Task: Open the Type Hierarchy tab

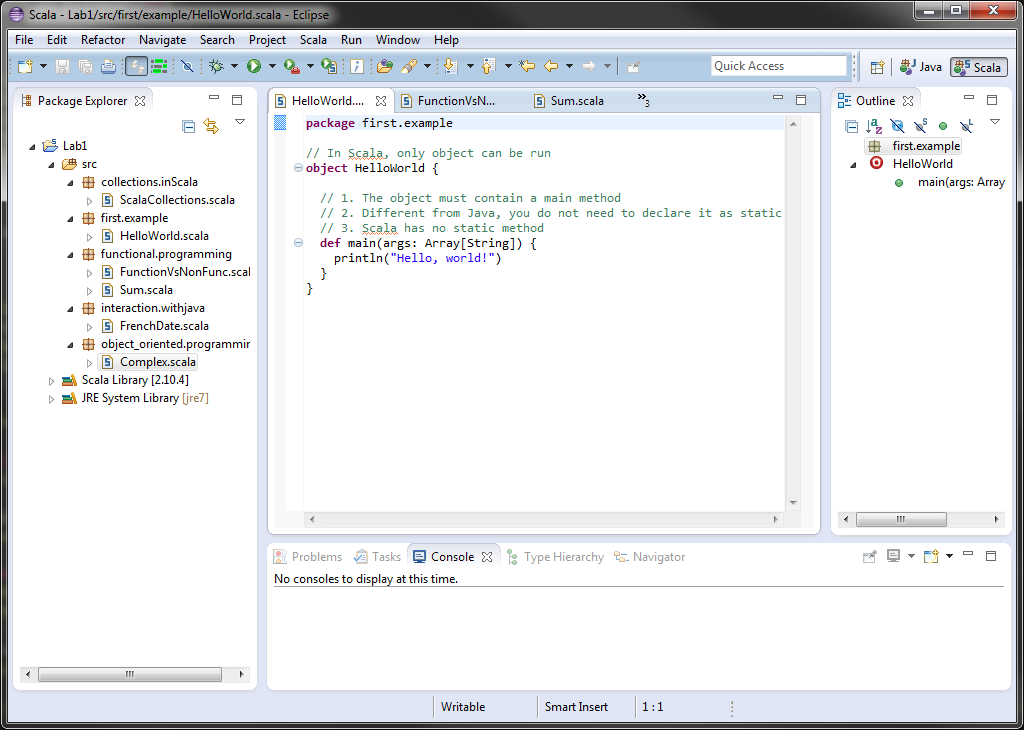Action: [556, 557]
